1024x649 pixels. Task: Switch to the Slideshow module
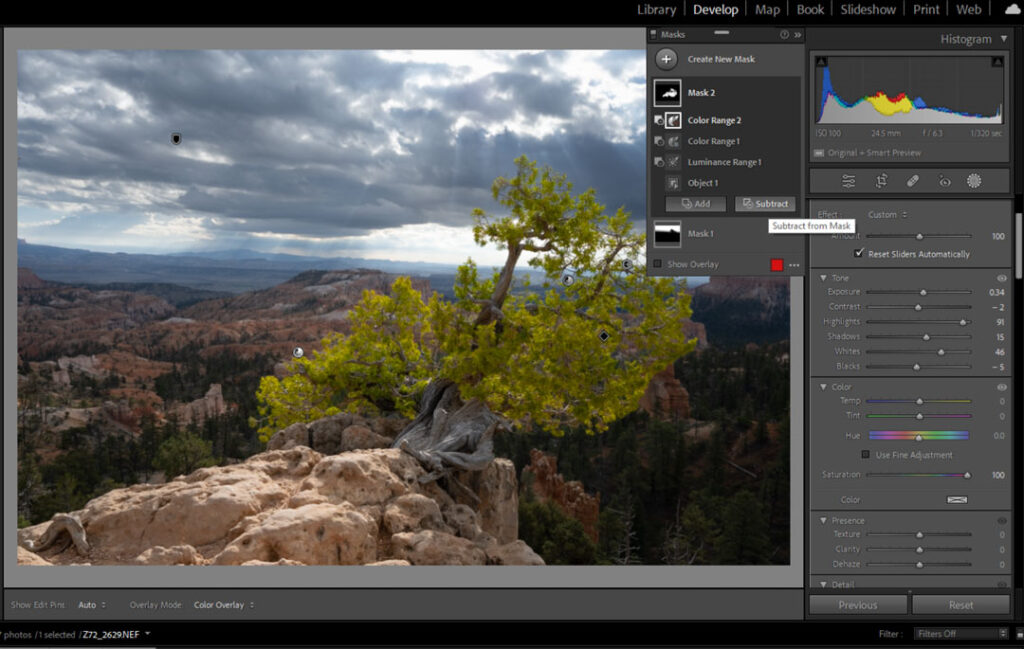(868, 9)
